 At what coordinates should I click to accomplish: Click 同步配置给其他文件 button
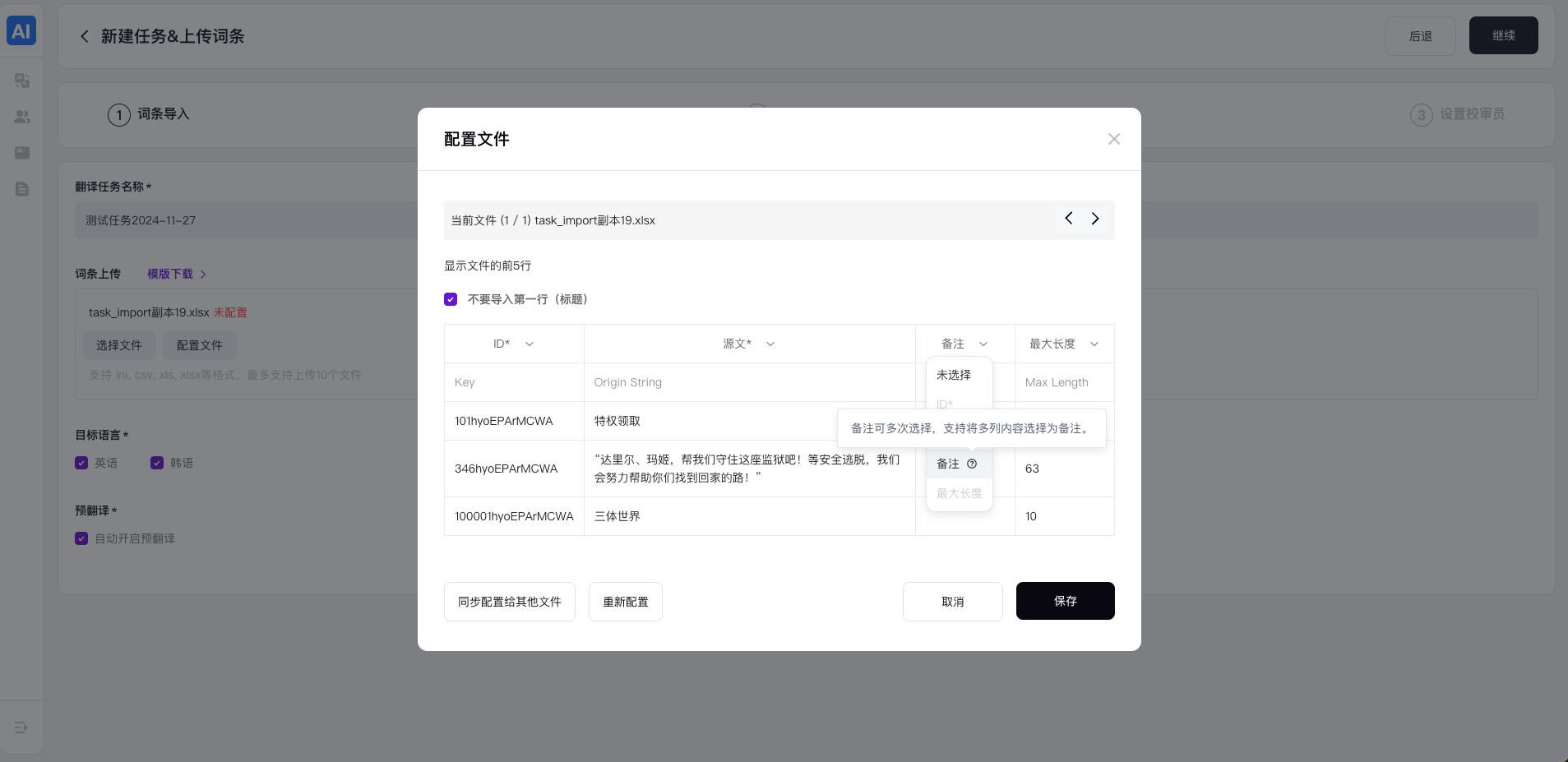pos(509,602)
